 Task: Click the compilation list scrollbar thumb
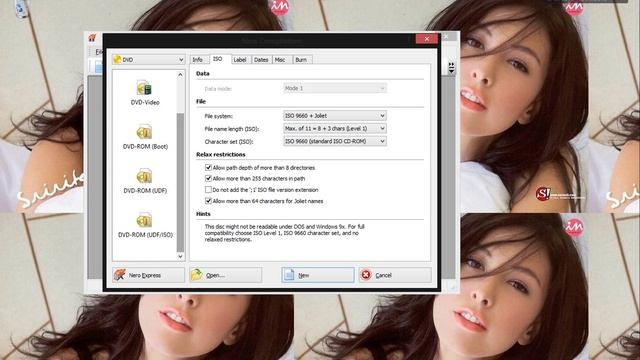coord(180,182)
